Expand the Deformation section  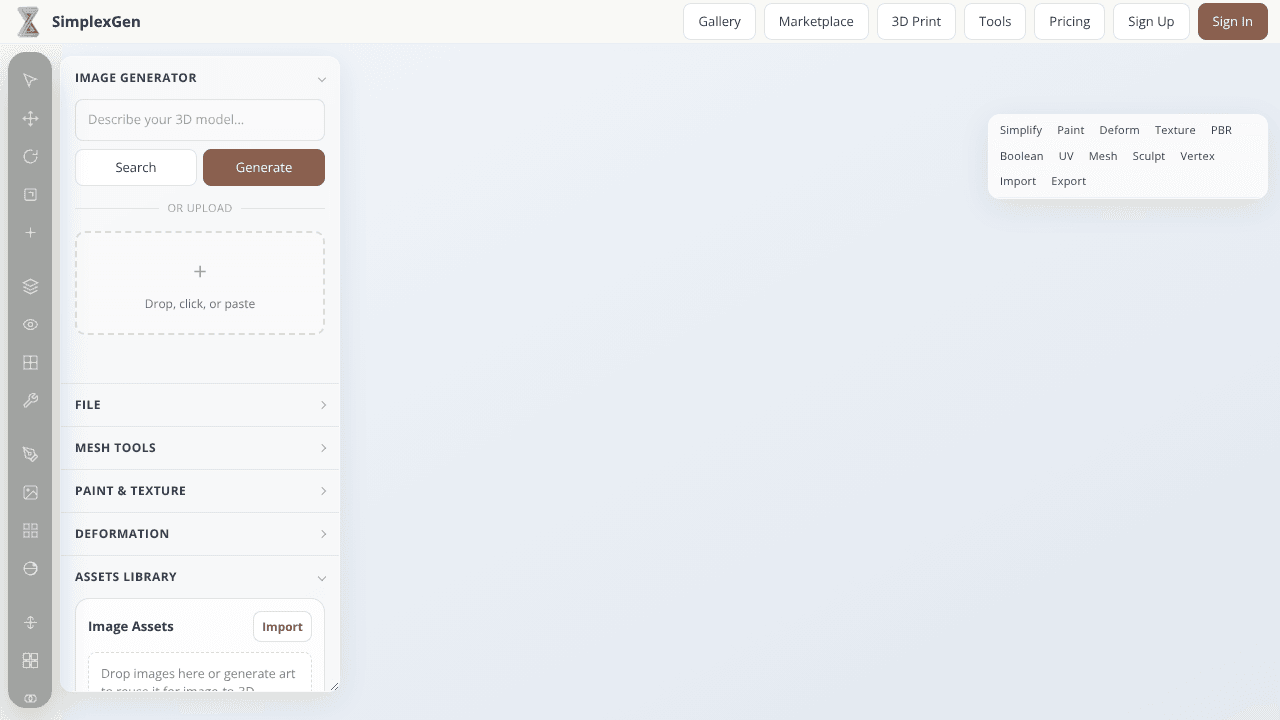pyautogui.click(x=200, y=534)
